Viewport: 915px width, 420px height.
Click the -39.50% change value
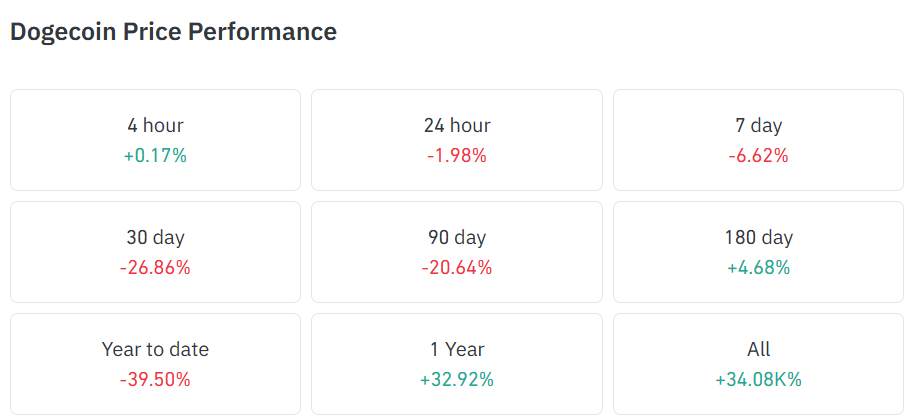[155, 379]
